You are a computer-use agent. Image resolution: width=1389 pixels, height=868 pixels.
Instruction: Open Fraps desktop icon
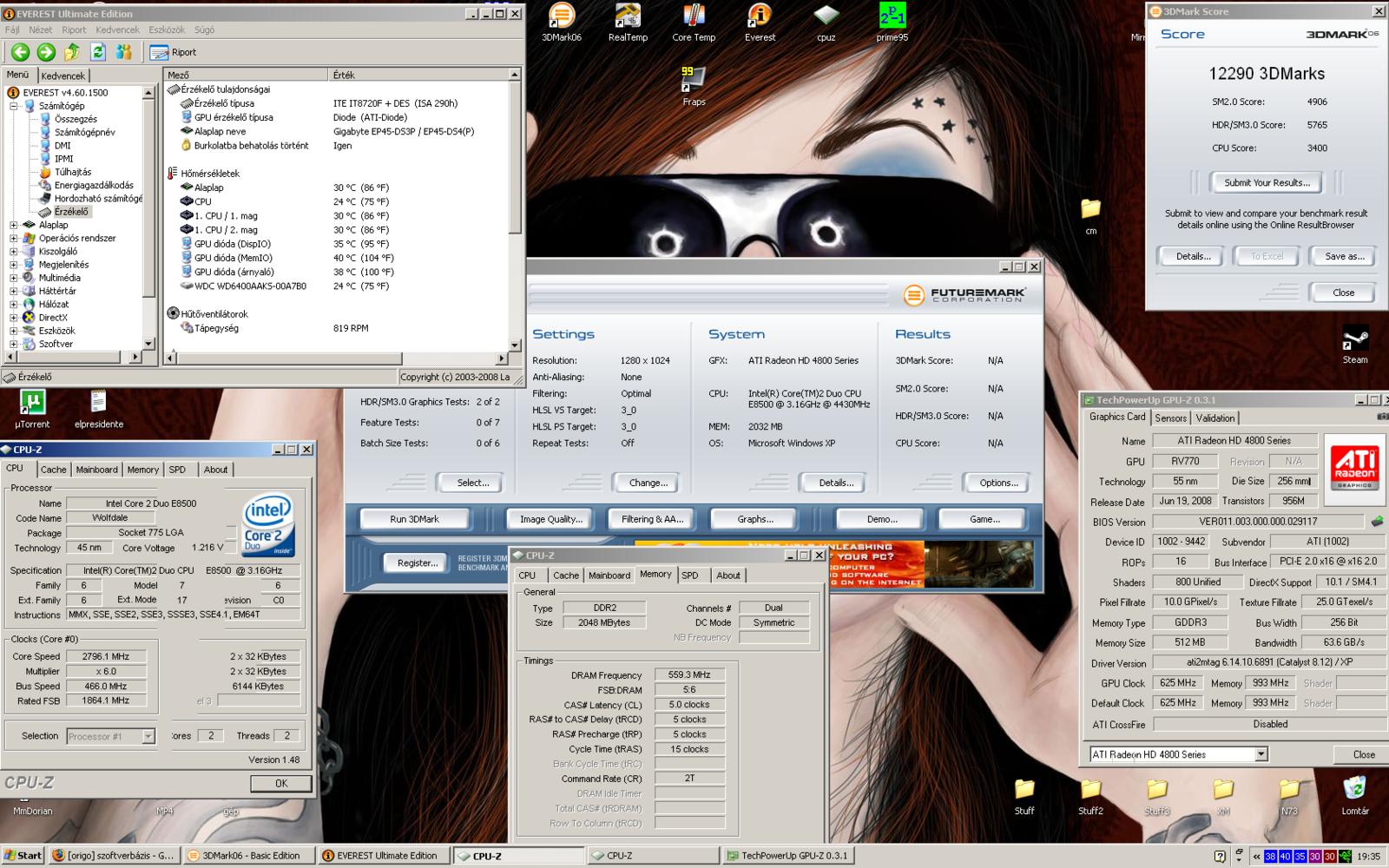coord(694,86)
